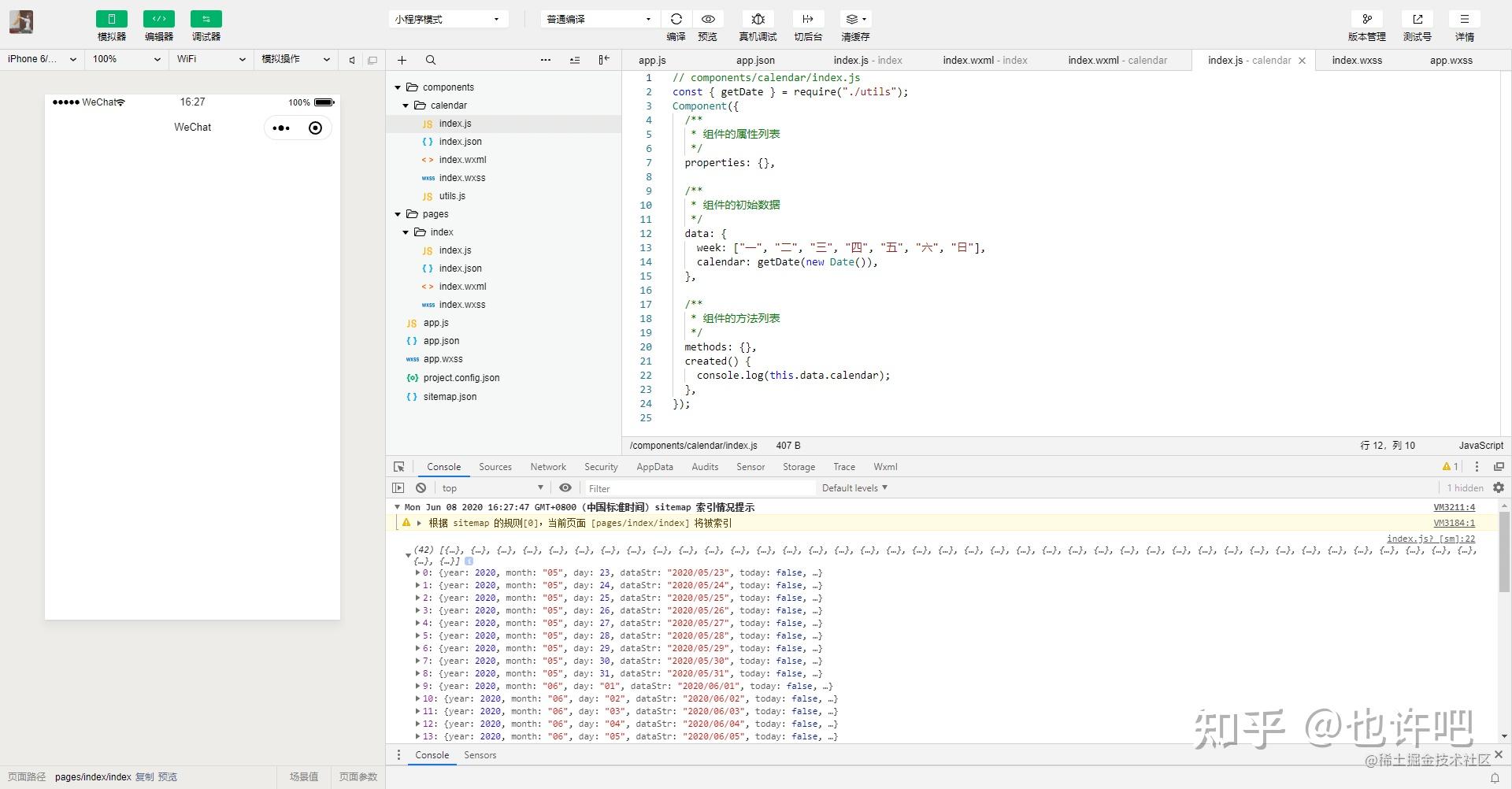
Task: Collapse the calendar folder
Action: (x=406, y=106)
